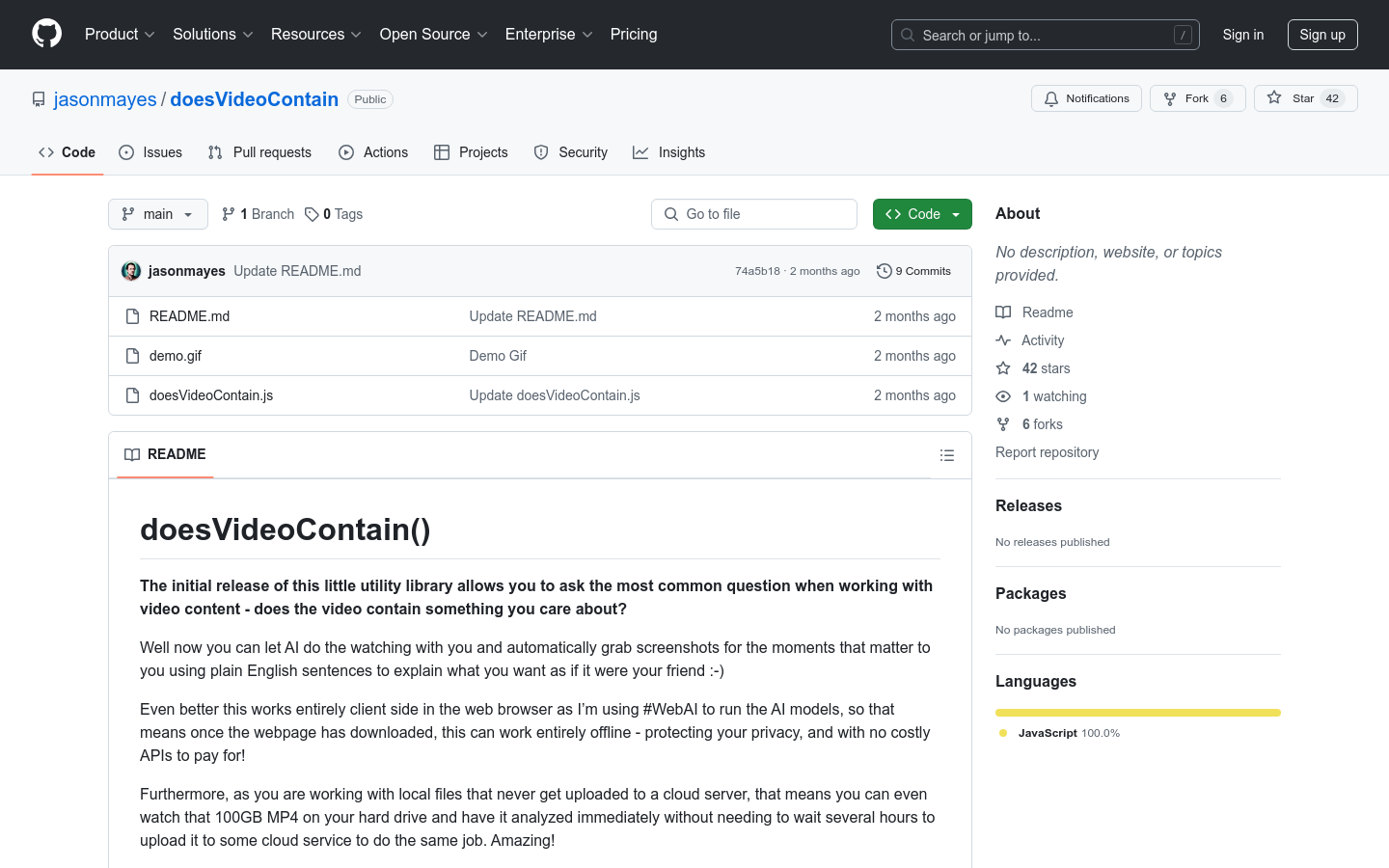This screenshot has width=1389, height=868.
Task: Switch to the Pull requests tab
Action: [x=259, y=152]
